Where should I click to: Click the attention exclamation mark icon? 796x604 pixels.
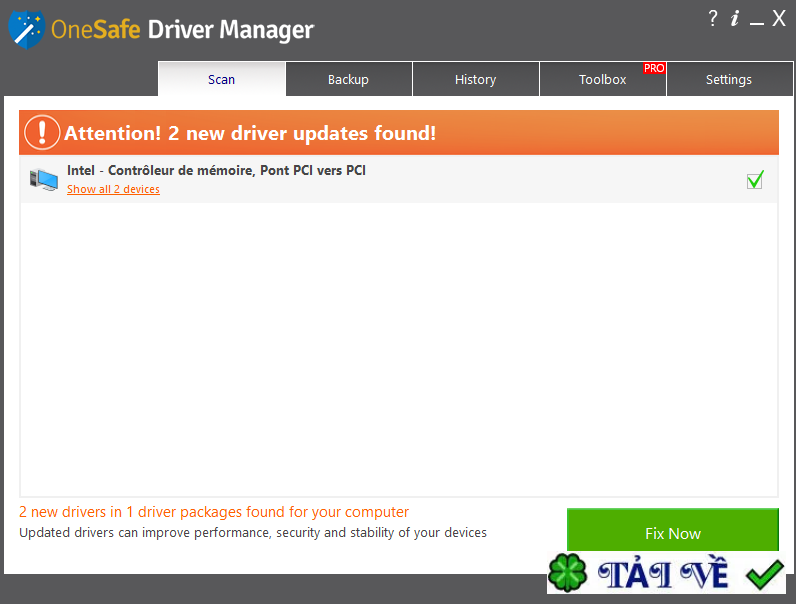42,132
